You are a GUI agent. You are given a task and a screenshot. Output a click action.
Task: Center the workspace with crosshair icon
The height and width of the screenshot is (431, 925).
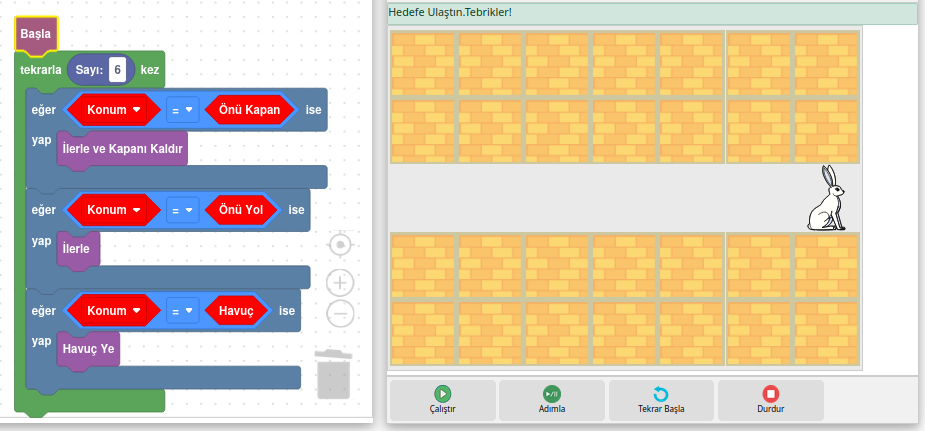[341, 245]
